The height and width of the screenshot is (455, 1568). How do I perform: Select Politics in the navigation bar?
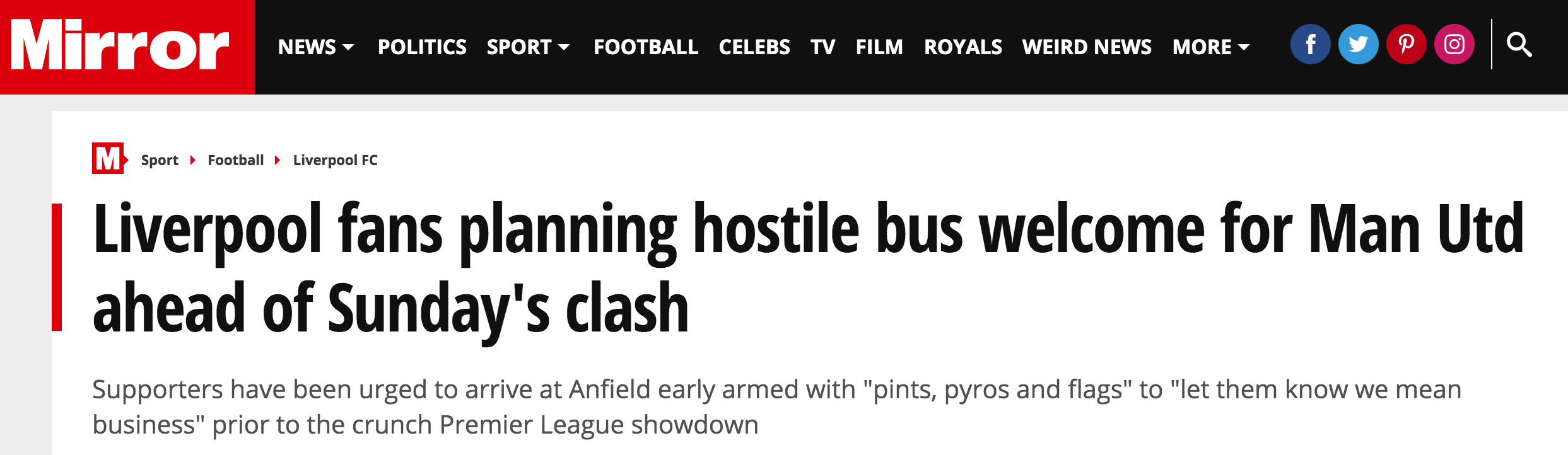[x=422, y=47]
